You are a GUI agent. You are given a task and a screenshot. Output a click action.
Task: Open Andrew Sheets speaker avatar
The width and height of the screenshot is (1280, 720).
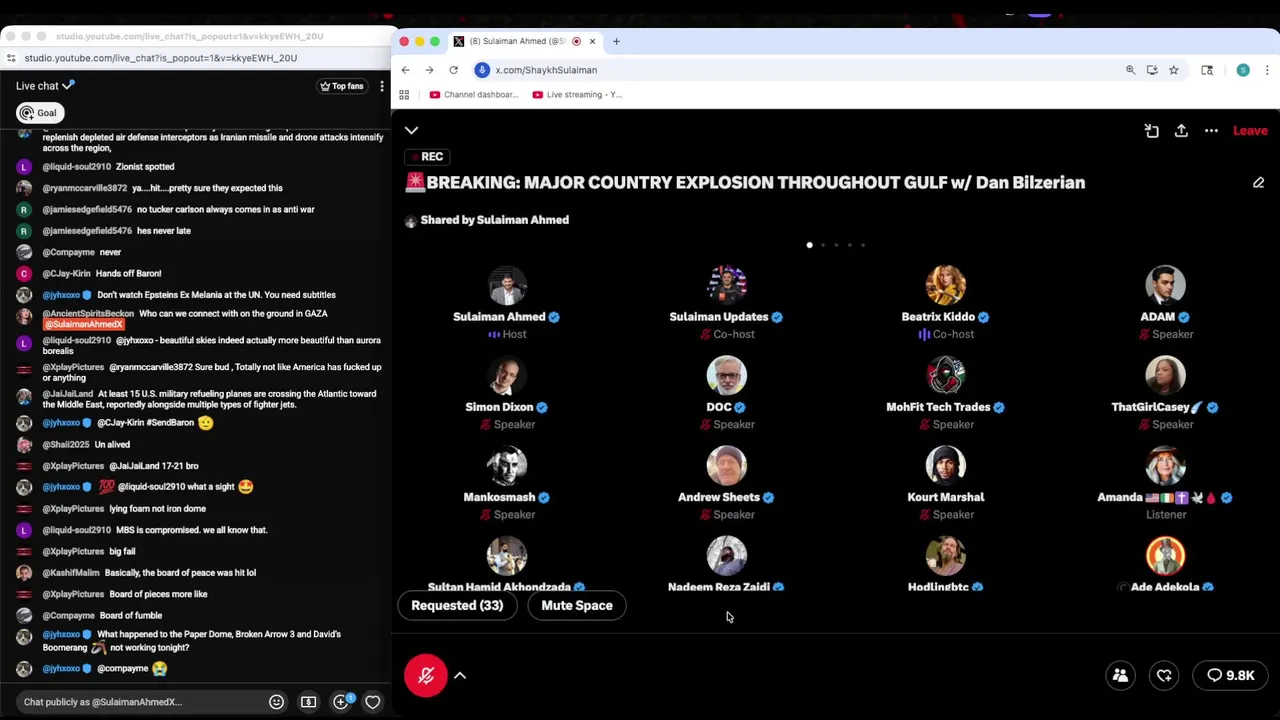tap(726, 465)
